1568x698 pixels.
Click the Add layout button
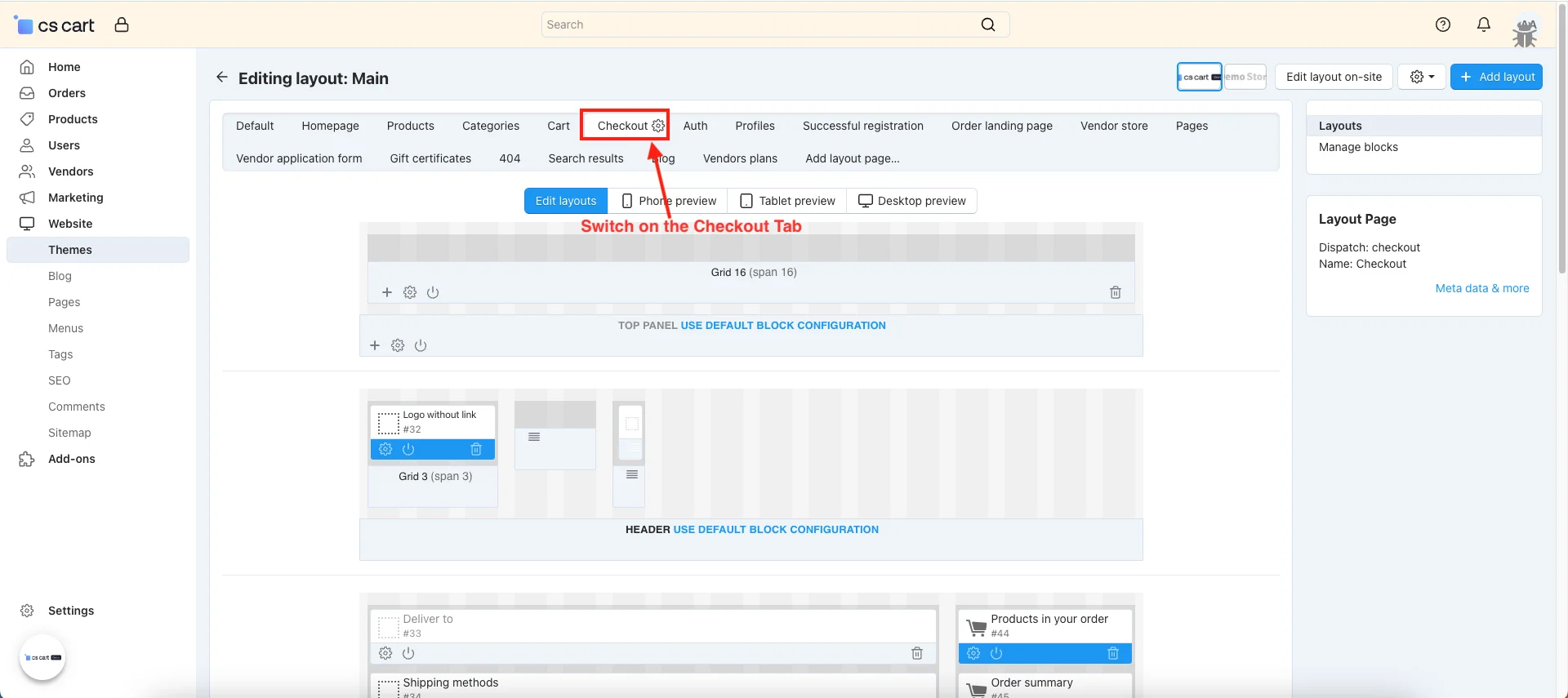click(x=1496, y=77)
